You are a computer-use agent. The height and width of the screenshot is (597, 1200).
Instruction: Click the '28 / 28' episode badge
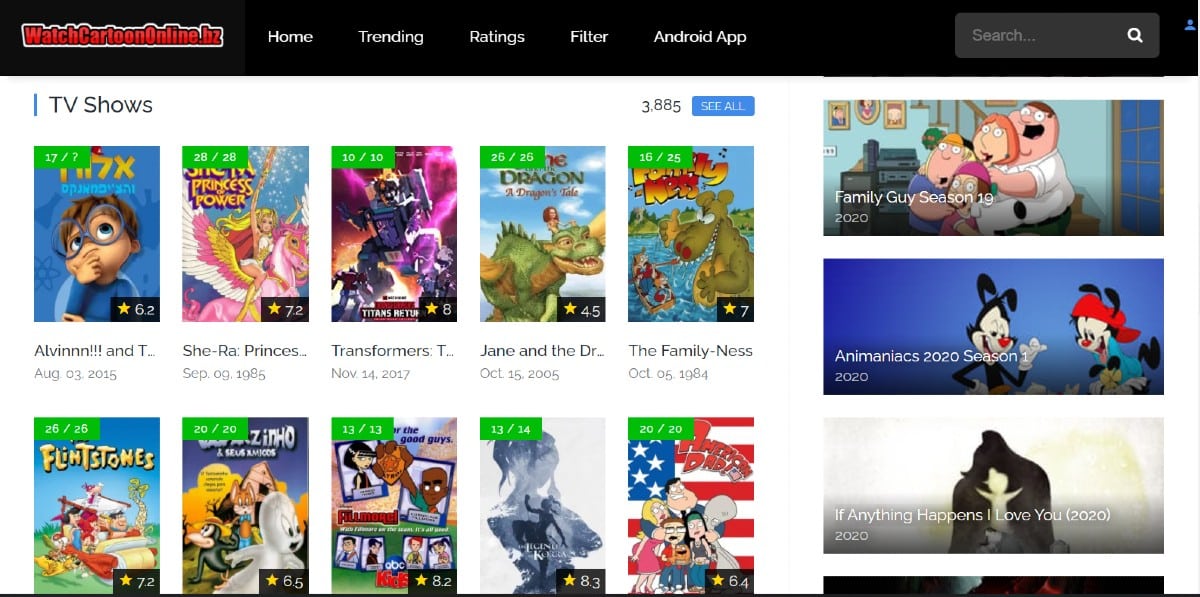pos(215,157)
